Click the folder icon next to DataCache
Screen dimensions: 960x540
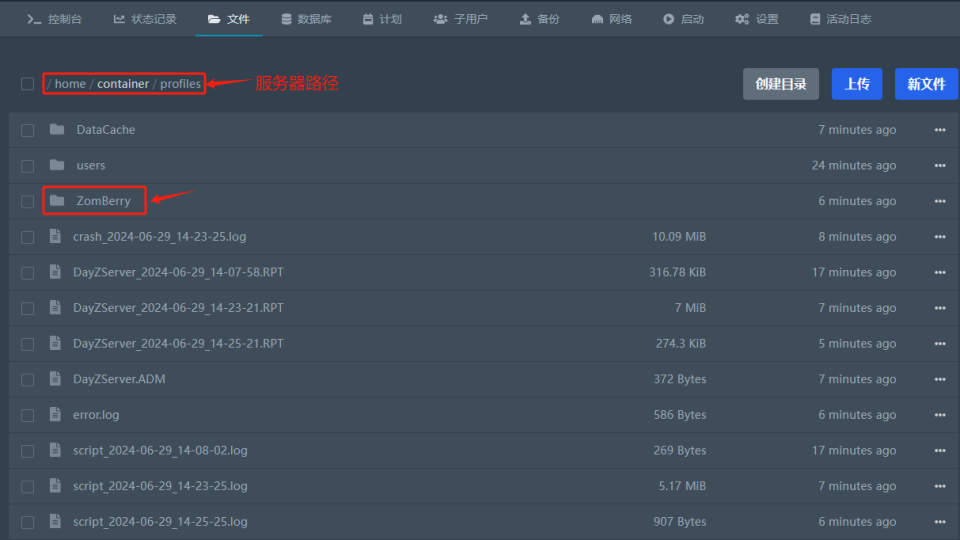click(57, 130)
